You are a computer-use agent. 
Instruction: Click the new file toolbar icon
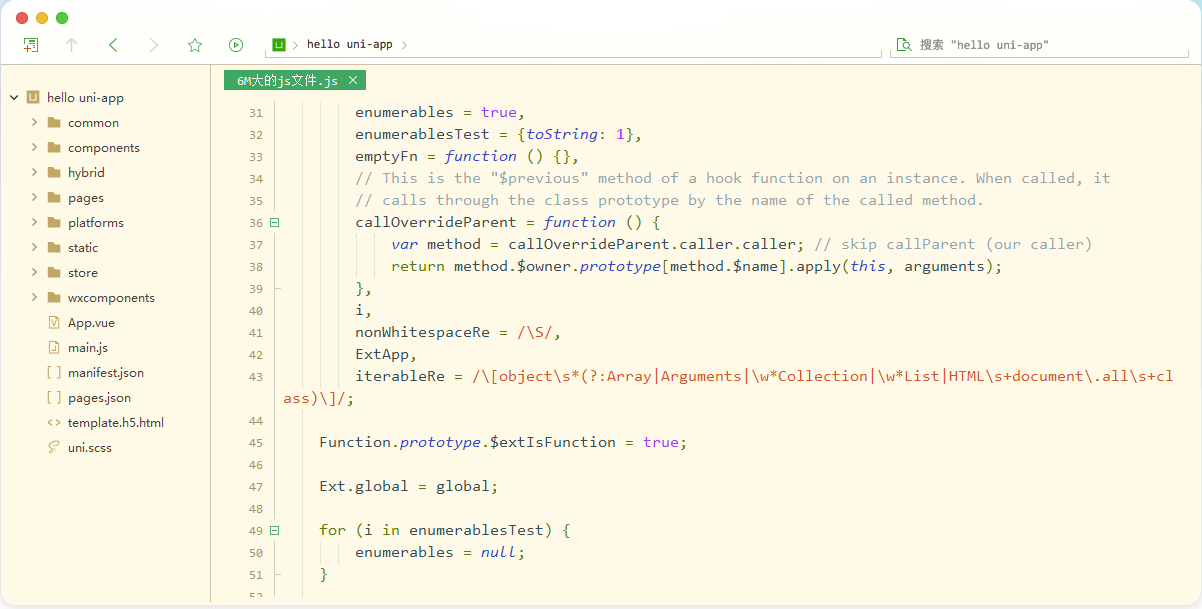[31, 45]
